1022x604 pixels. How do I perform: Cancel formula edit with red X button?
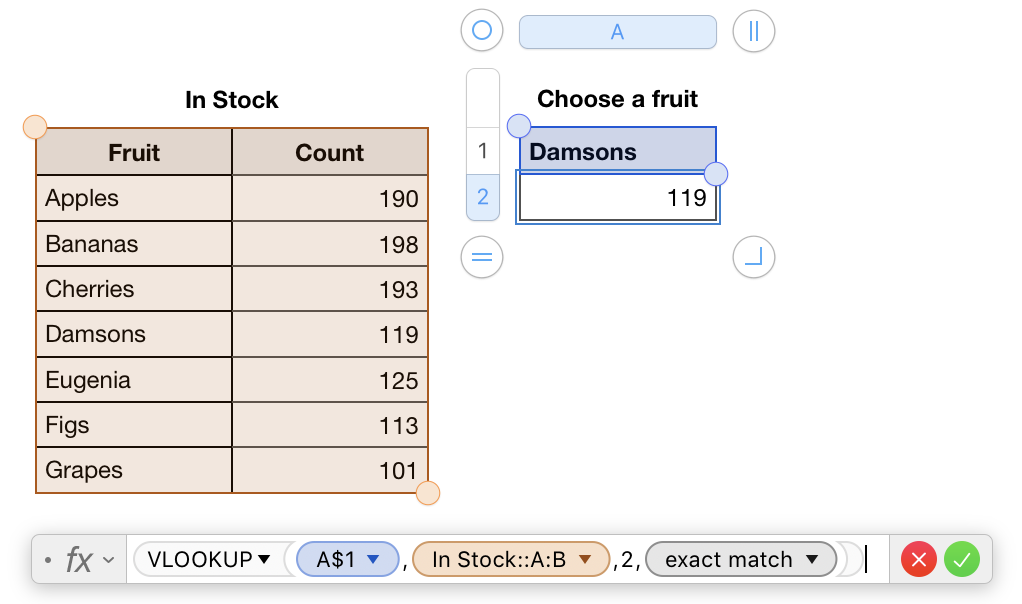pos(918,560)
